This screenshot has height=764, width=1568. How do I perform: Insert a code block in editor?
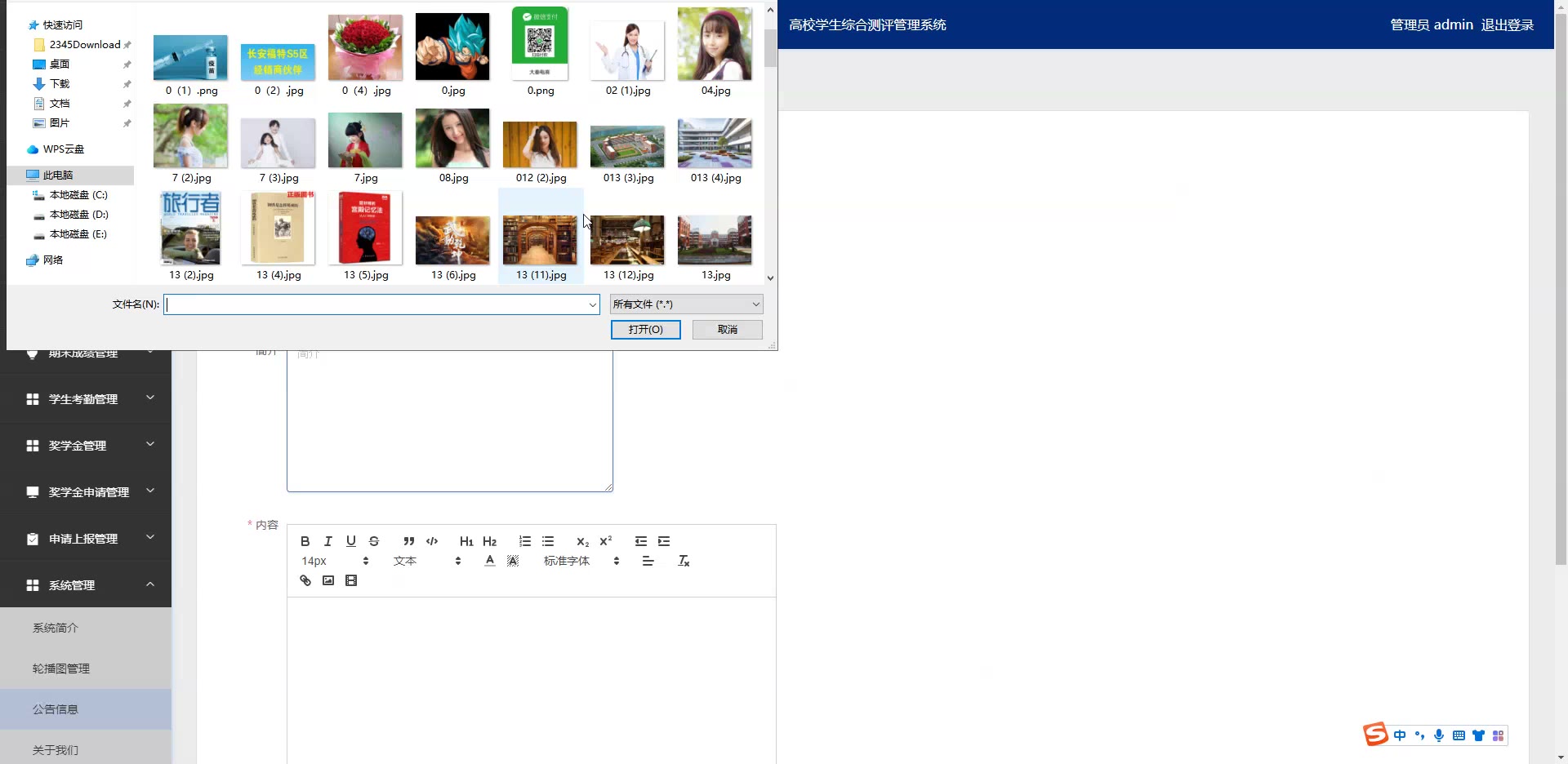tap(431, 541)
